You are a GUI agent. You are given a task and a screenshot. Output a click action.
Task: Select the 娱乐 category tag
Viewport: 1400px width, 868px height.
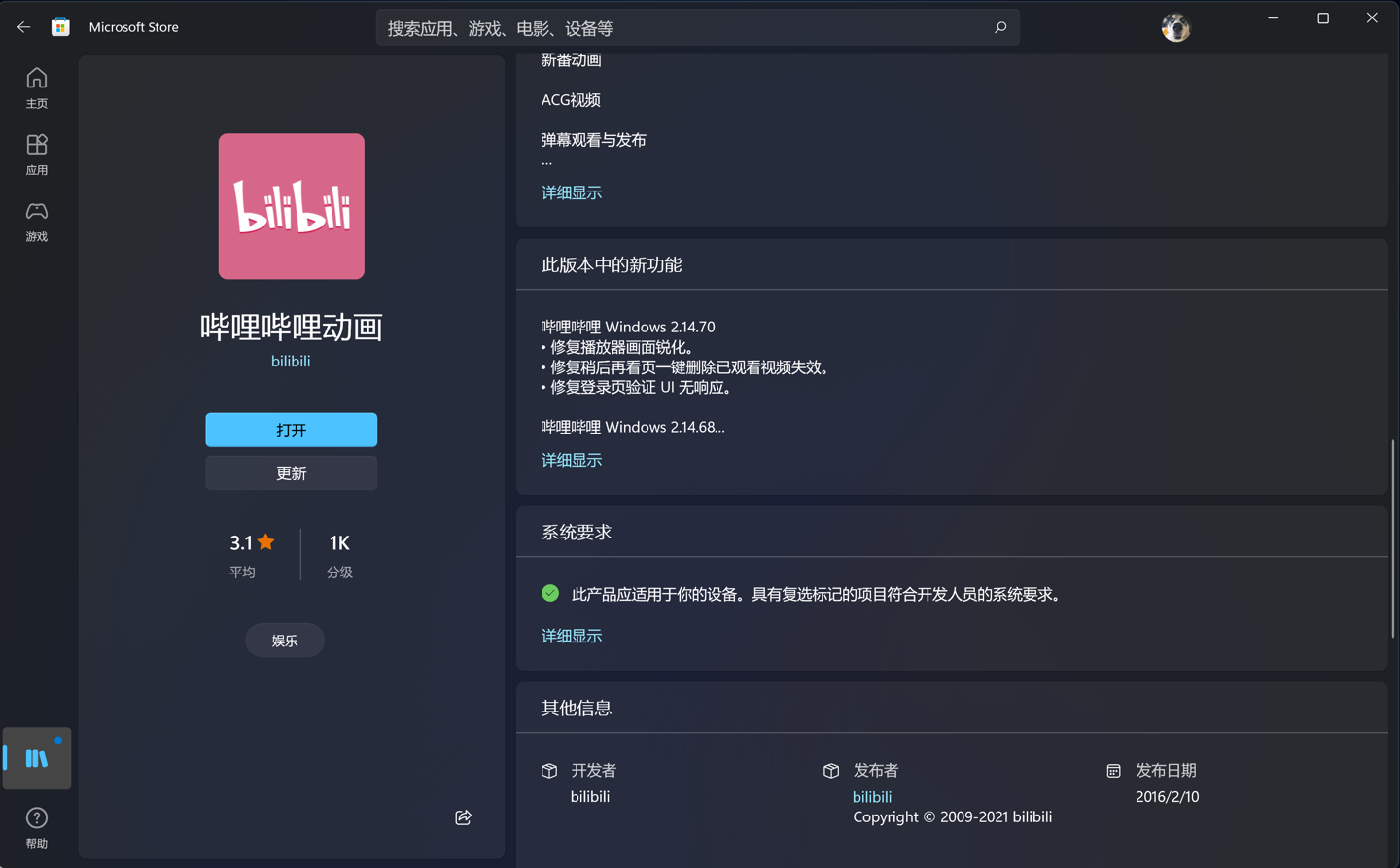(285, 640)
